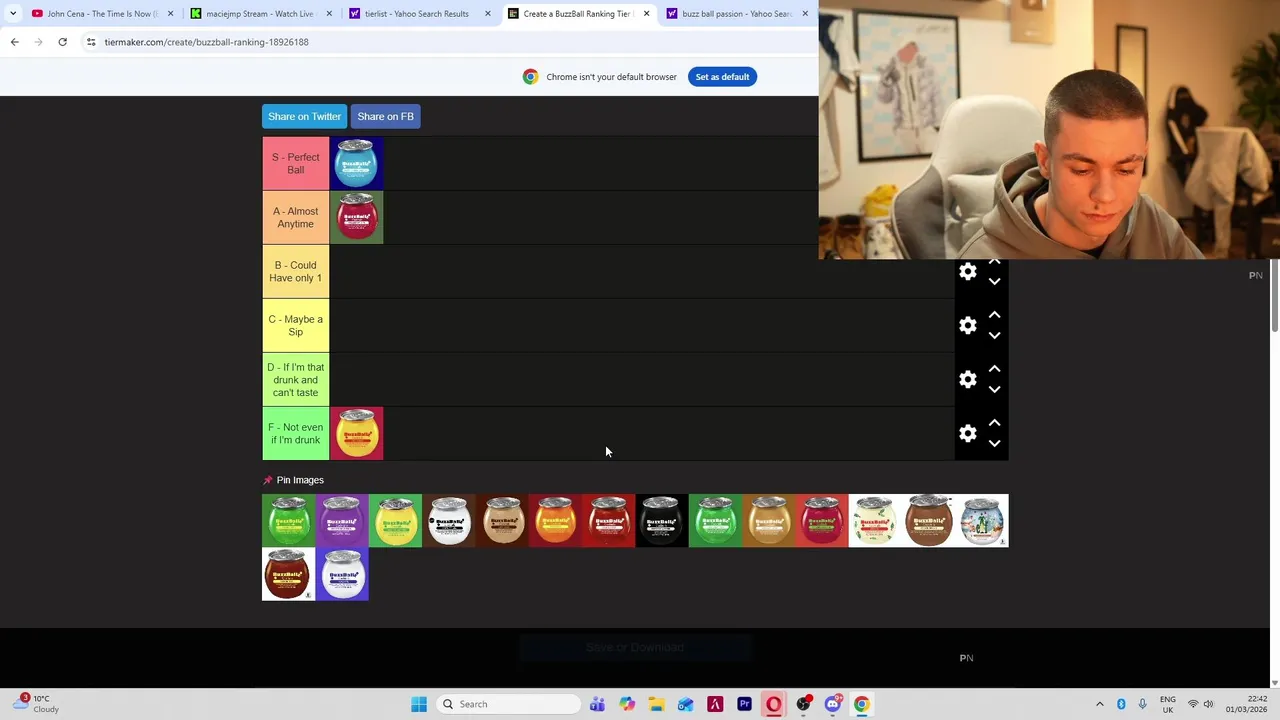Screen dimensions: 1280x720
Task: Pick blue BuzzBall in S tier
Action: [x=357, y=163]
